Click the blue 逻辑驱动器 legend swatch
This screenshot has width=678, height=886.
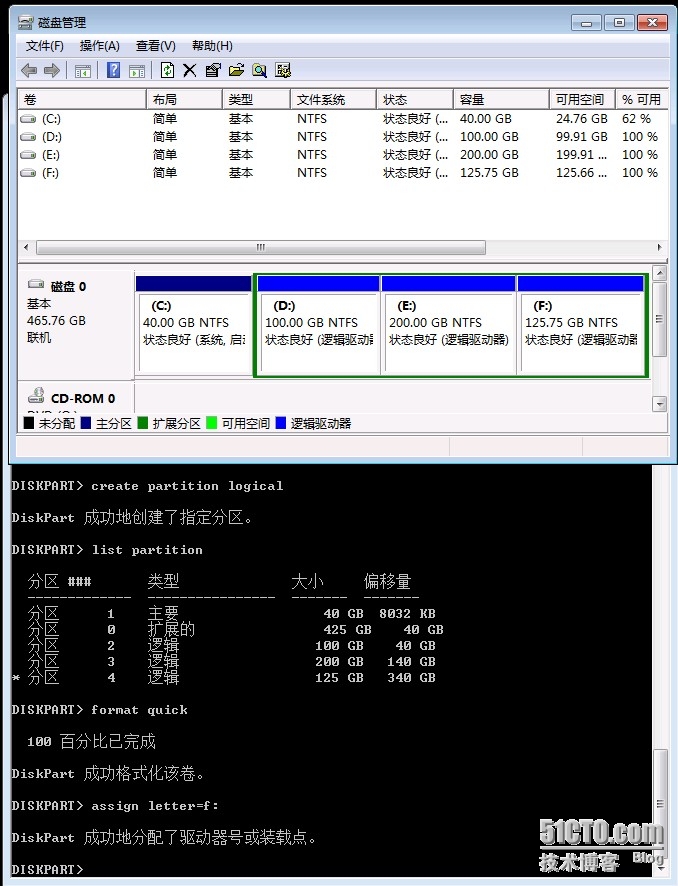pos(281,423)
